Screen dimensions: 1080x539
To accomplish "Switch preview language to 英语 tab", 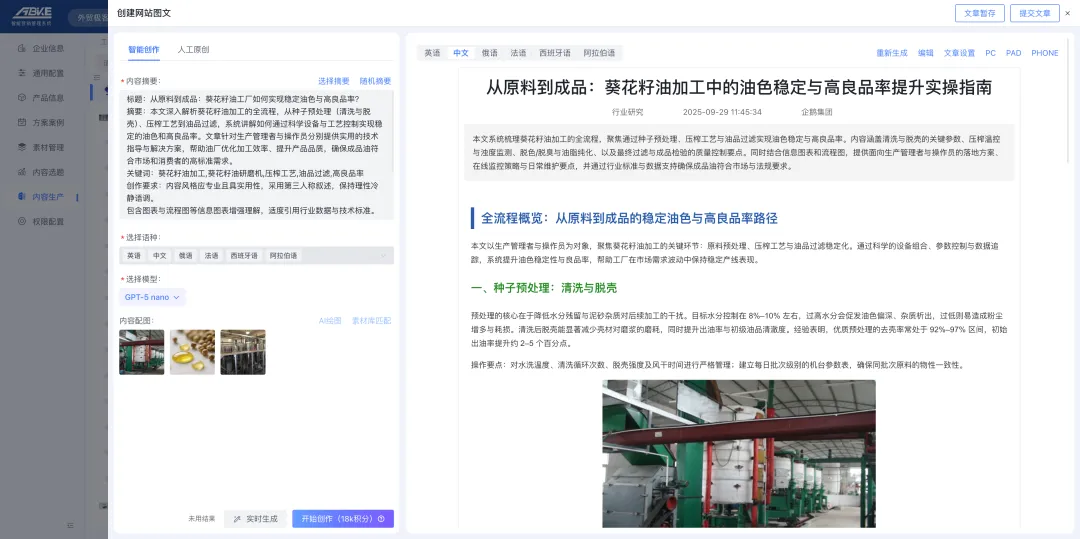I will (432, 53).
